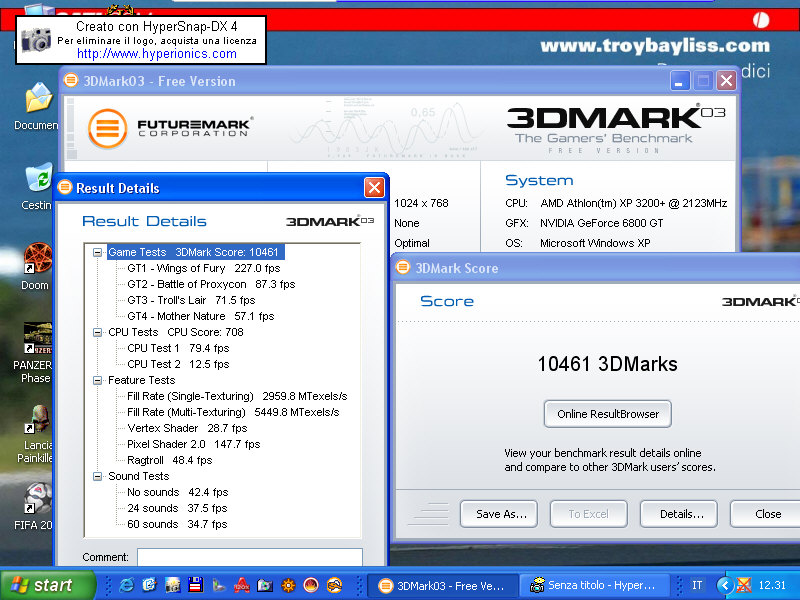Screen dimensions: 800x600
Task: Select the CPU Tests CPU Score row
Action: (x=176, y=332)
